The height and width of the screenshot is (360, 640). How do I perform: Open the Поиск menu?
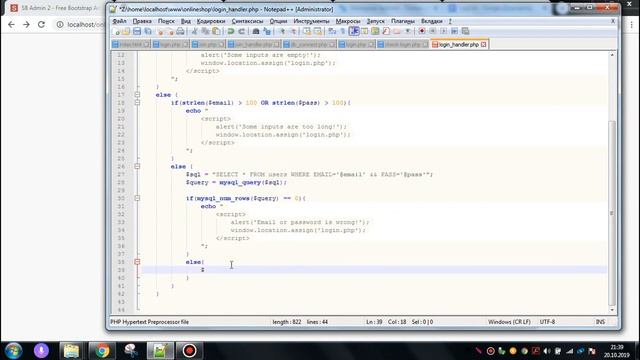166,21
